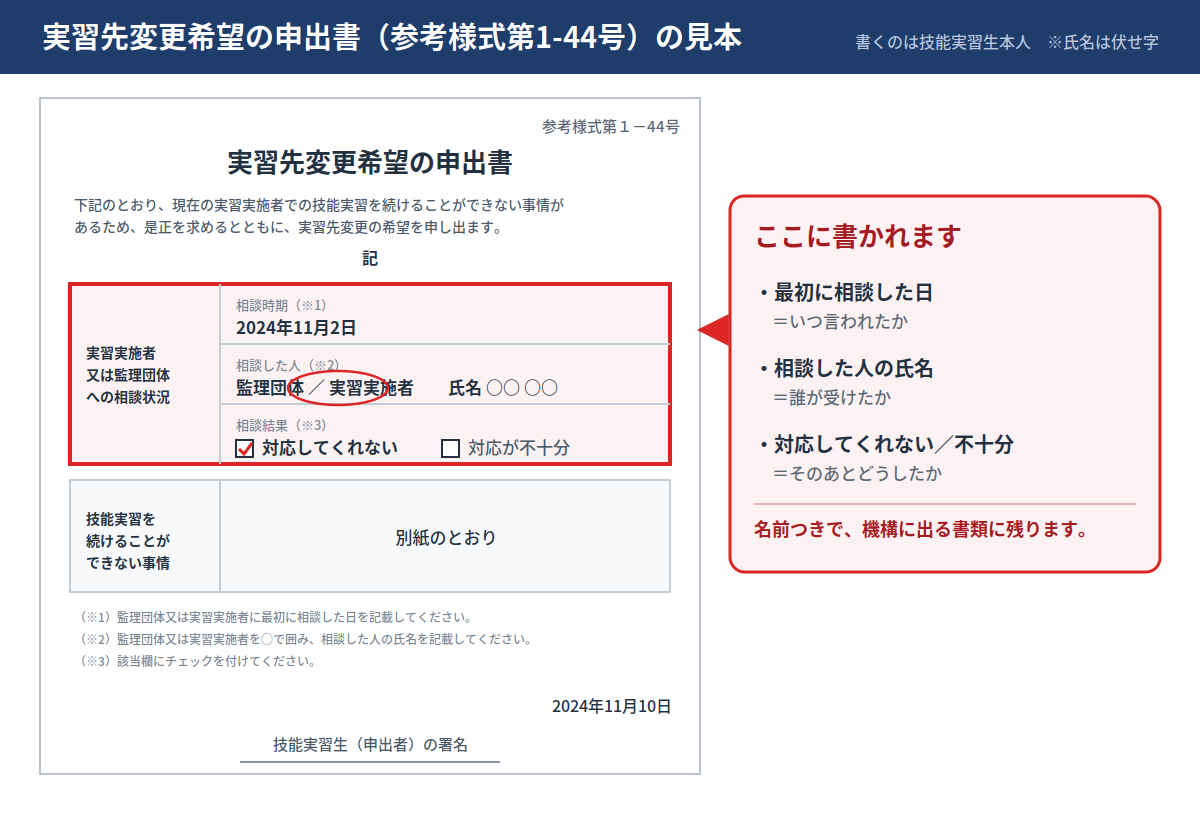This screenshot has width=1200, height=820.
Task: Click the date 2024年11月2日 in 相談時期
Action: pyautogui.click(x=296, y=327)
